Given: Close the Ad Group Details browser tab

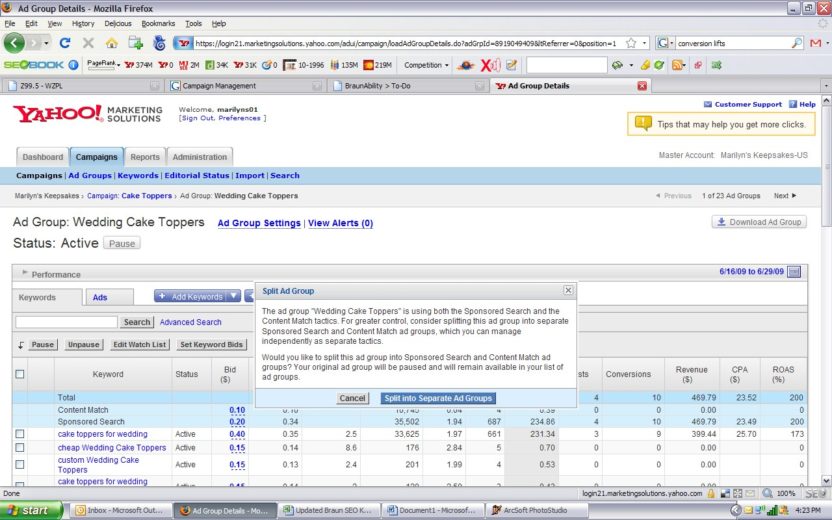Looking at the screenshot, I should point(642,85).
